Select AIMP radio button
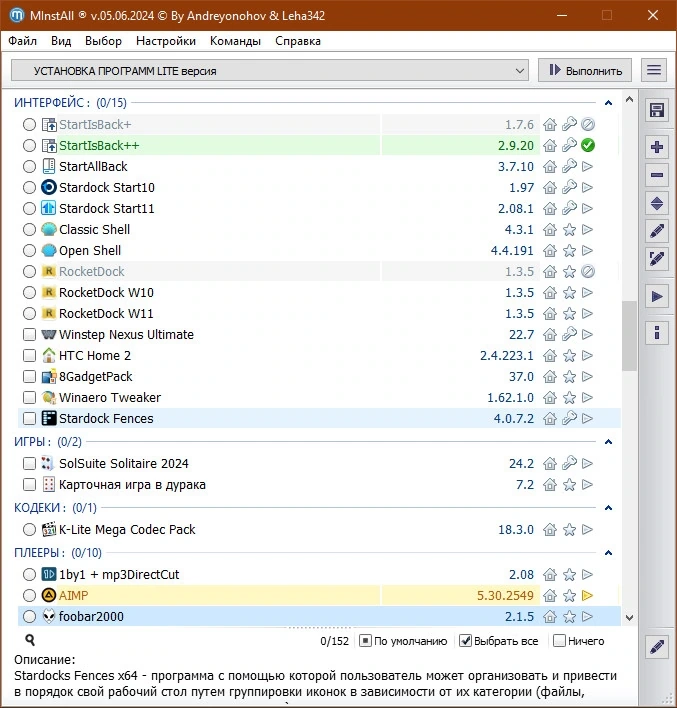Screen dimensions: 677x708 pos(29,596)
